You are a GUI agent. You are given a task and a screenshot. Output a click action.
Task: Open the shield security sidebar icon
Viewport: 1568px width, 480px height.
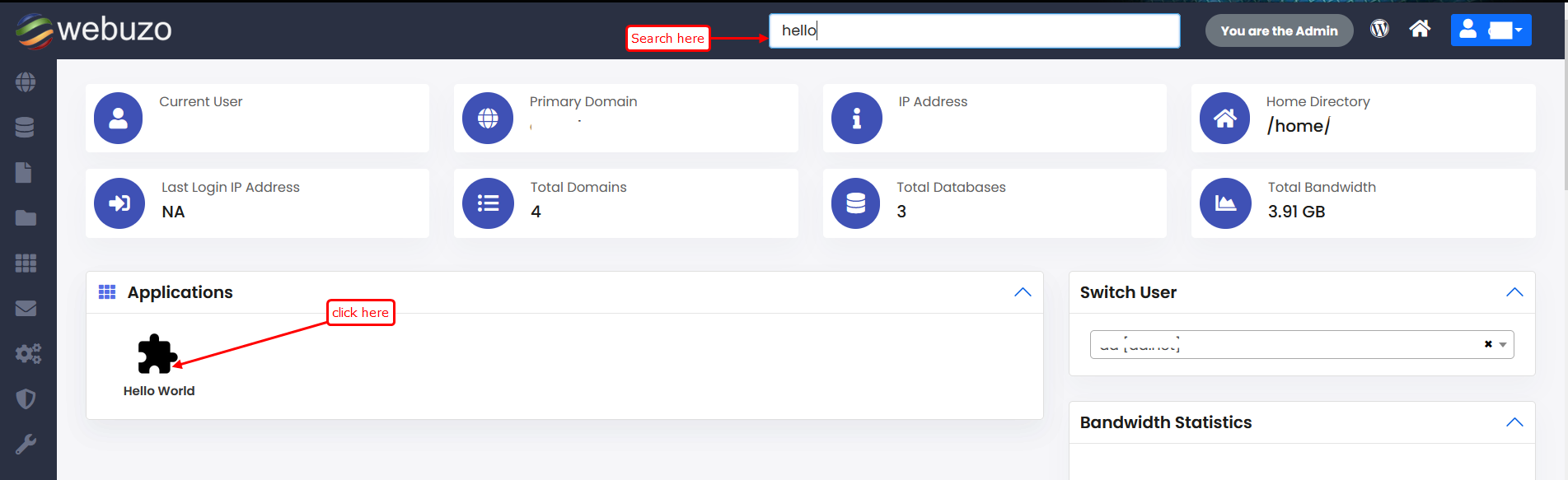pyautogui.click(x=26, y=399)
